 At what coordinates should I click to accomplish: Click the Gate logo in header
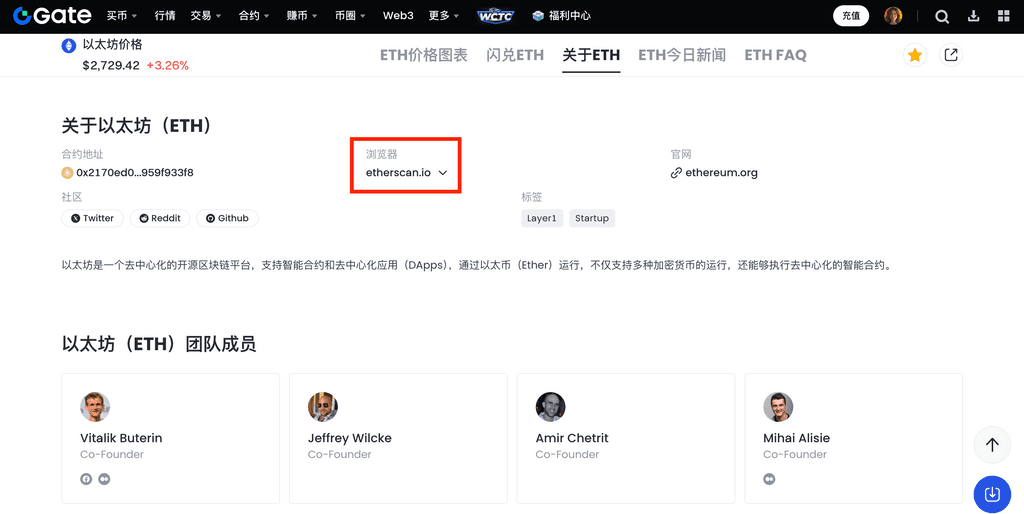coord(51,16)
